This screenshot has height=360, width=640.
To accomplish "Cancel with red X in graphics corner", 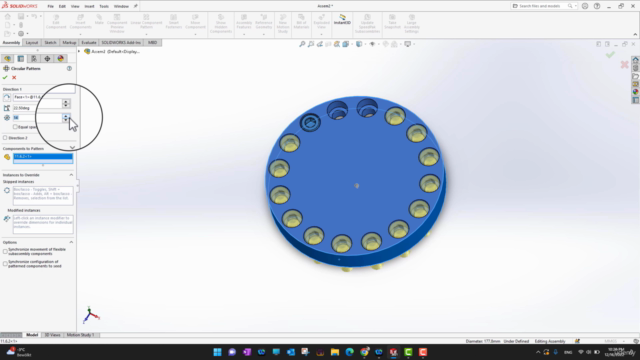I will click(624, 64).
